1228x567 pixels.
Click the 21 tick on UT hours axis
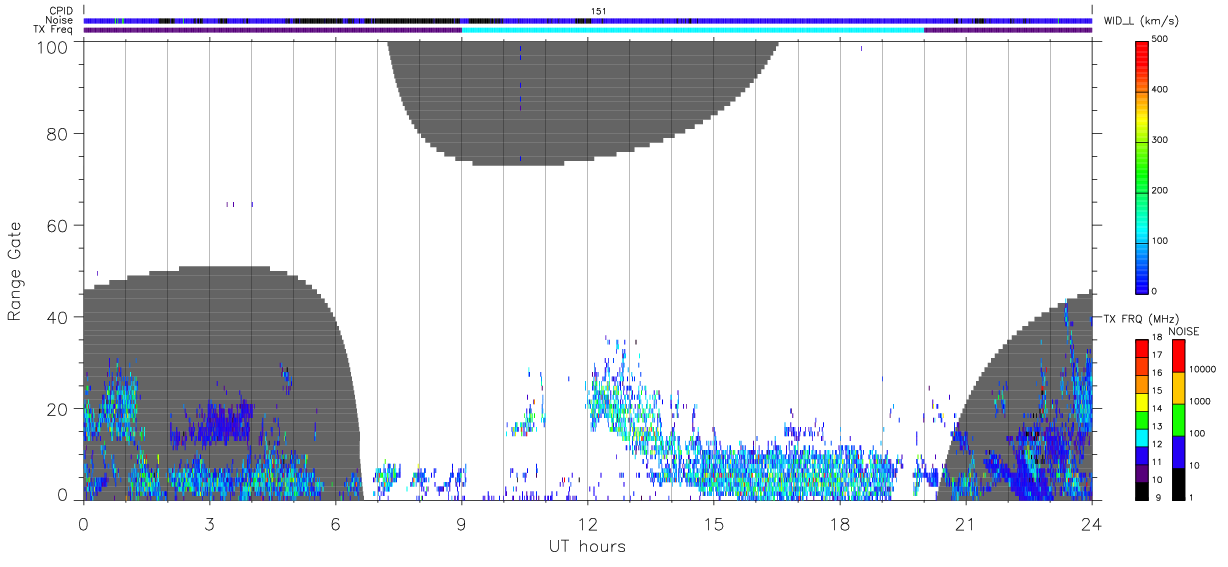pos(966,523)
